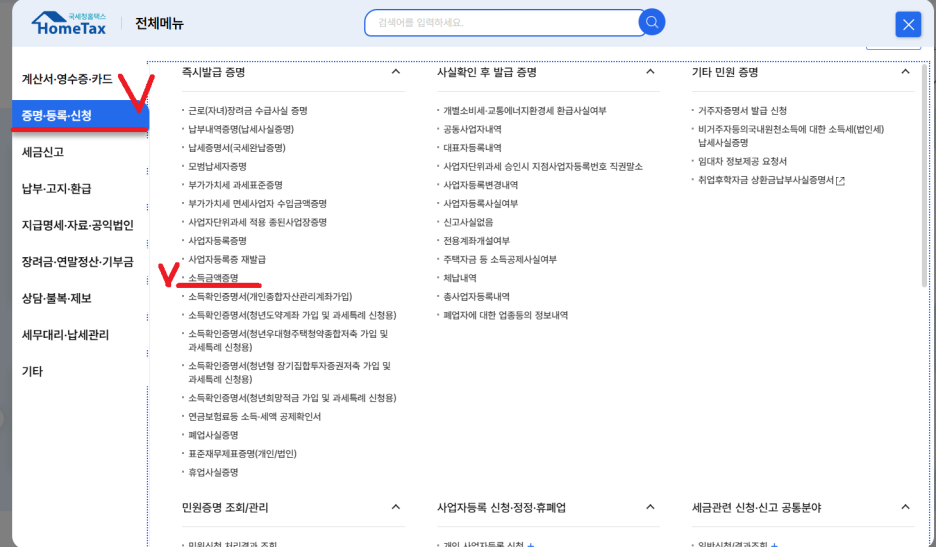The image size is (936, 547).
Task: Open 소득확인증명서(청년형 장기집합투자증권저축) link
Action: [290, 372]
